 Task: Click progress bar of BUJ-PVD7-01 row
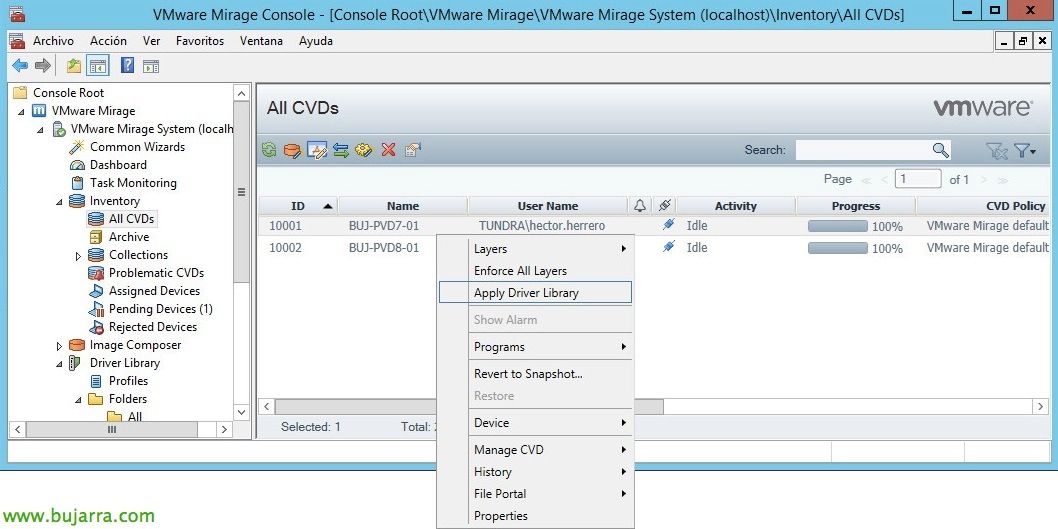point(837,226)
